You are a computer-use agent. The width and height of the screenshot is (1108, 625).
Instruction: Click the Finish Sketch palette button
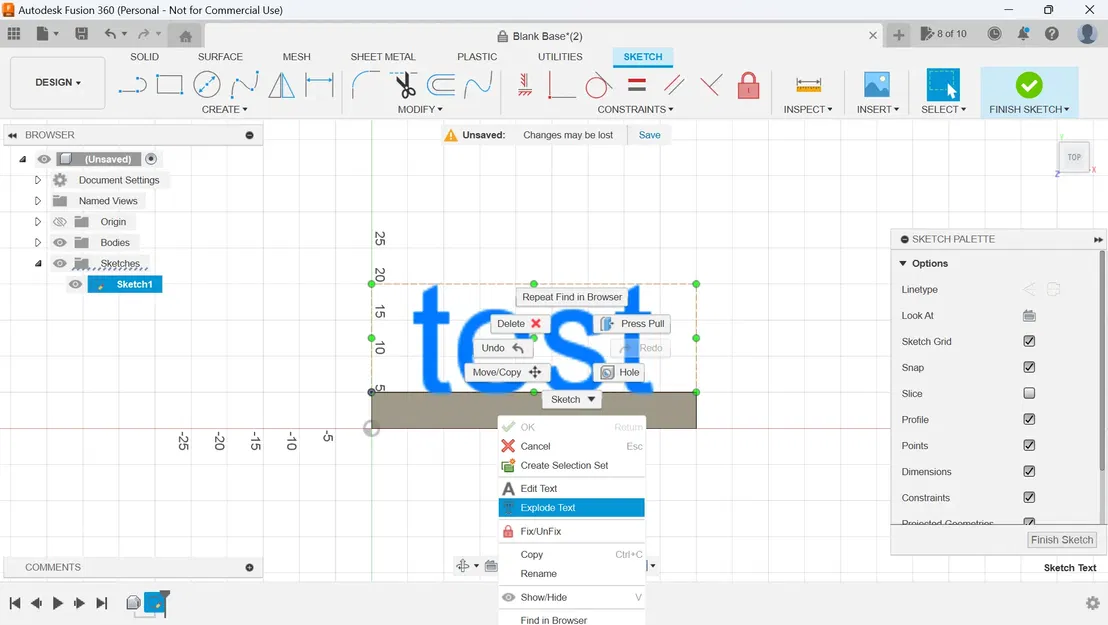[1061, 539]
